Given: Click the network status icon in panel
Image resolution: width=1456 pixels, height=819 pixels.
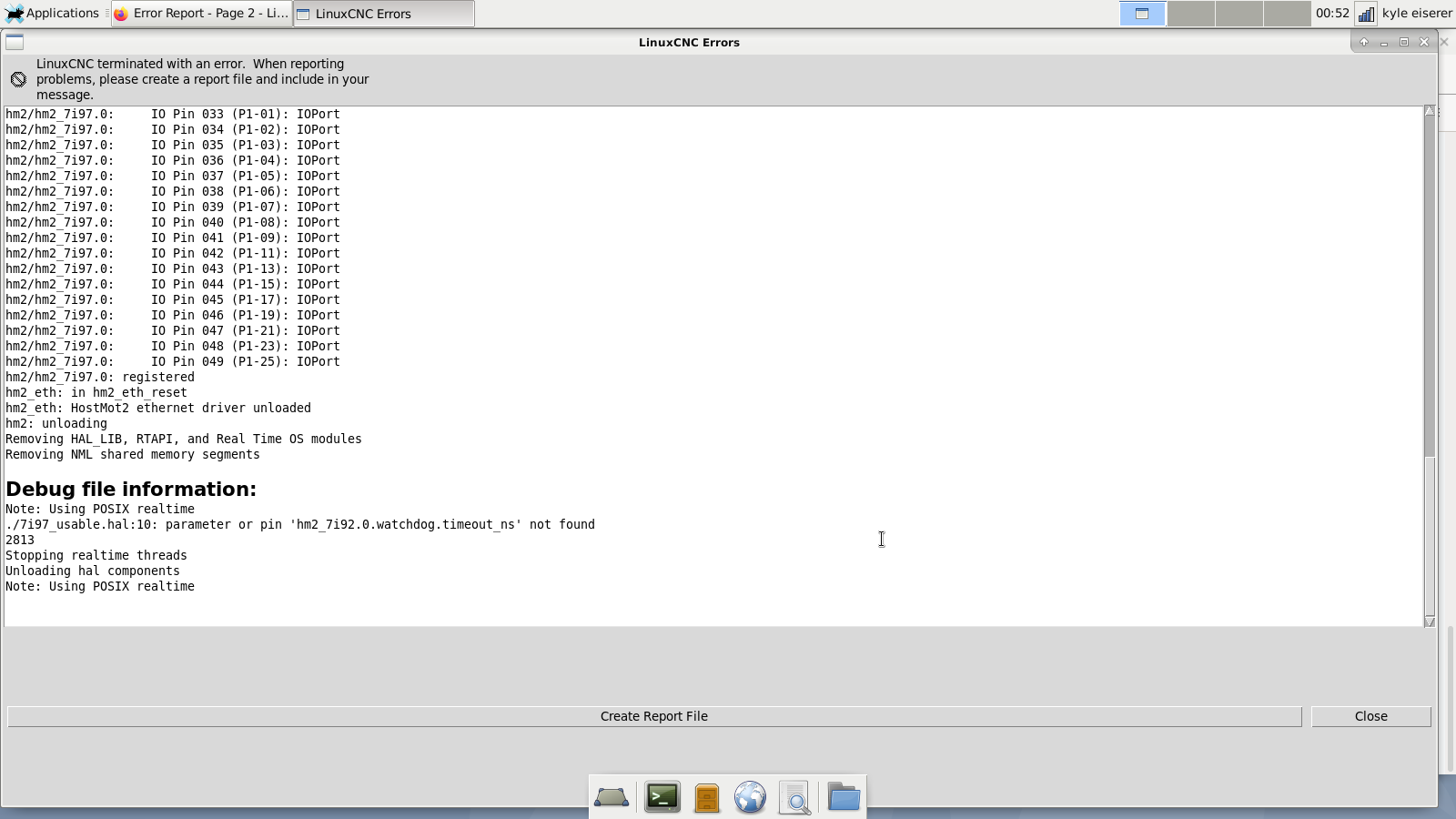Looking at the screenshot, I should 1366,13.
